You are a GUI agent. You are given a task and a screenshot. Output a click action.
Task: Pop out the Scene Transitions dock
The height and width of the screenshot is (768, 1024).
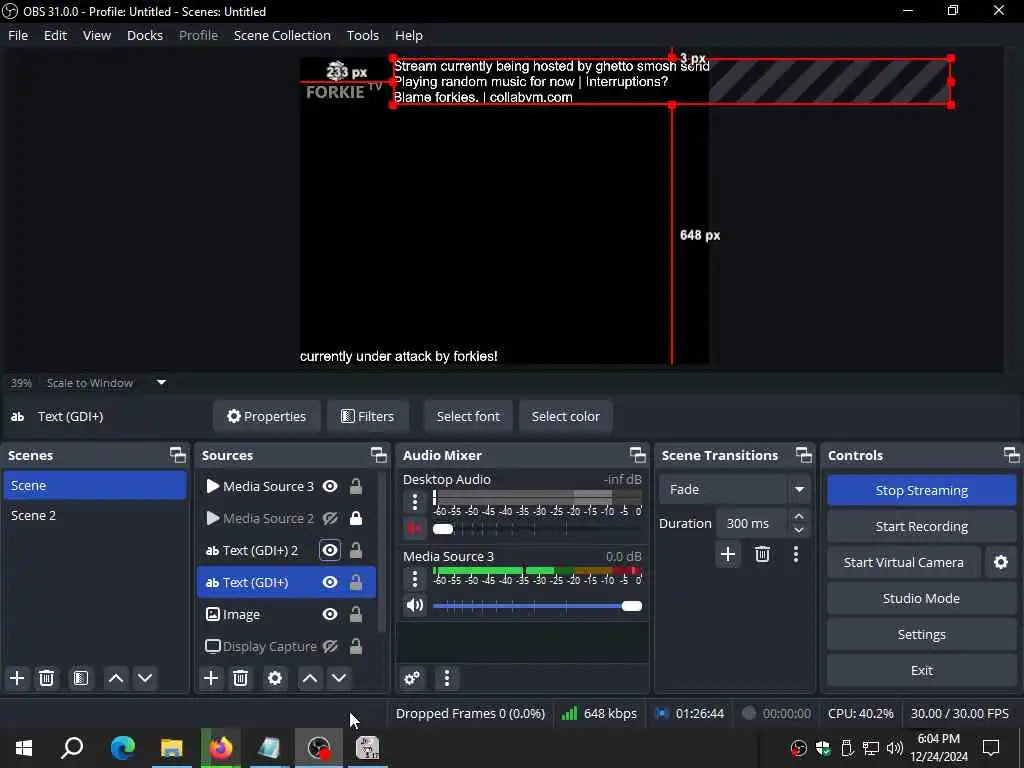804,455
